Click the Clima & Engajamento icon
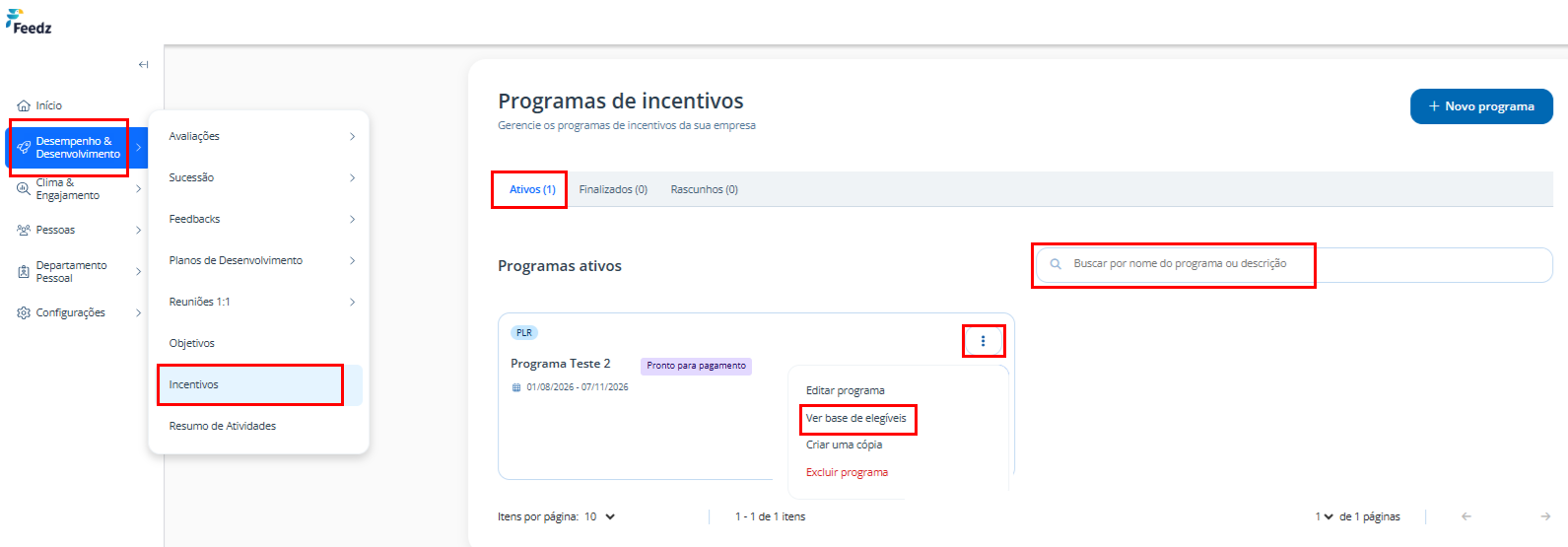This screenshot has height=547, width=1568. click(24, 188)
